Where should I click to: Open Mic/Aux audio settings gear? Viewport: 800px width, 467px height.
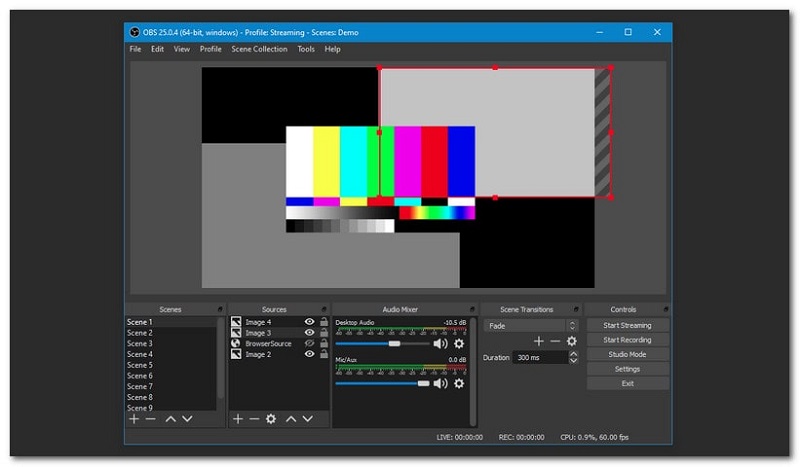[459, 383]
